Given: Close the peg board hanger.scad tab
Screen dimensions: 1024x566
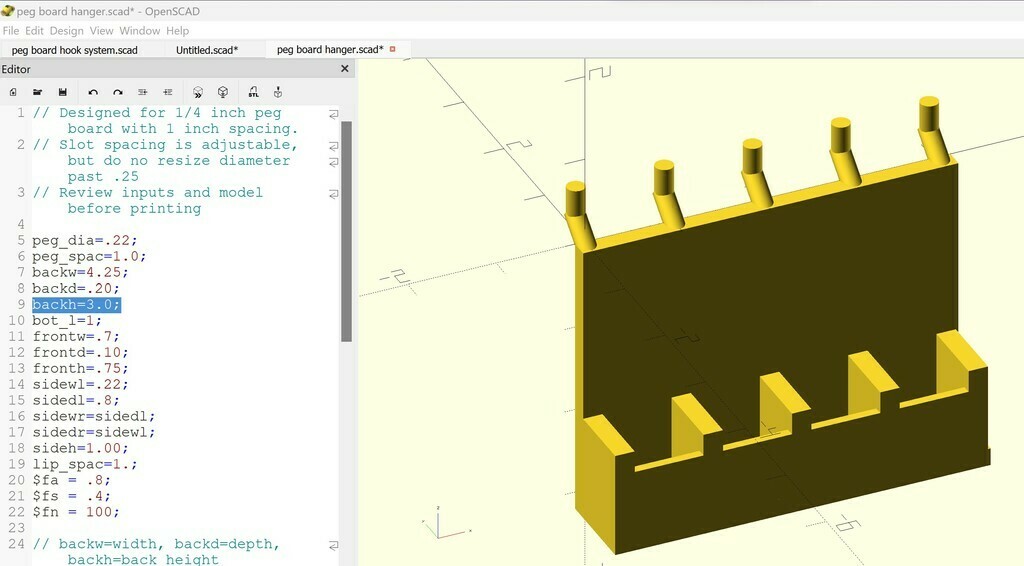Looking at the screenshot, I should pos(393,49).
